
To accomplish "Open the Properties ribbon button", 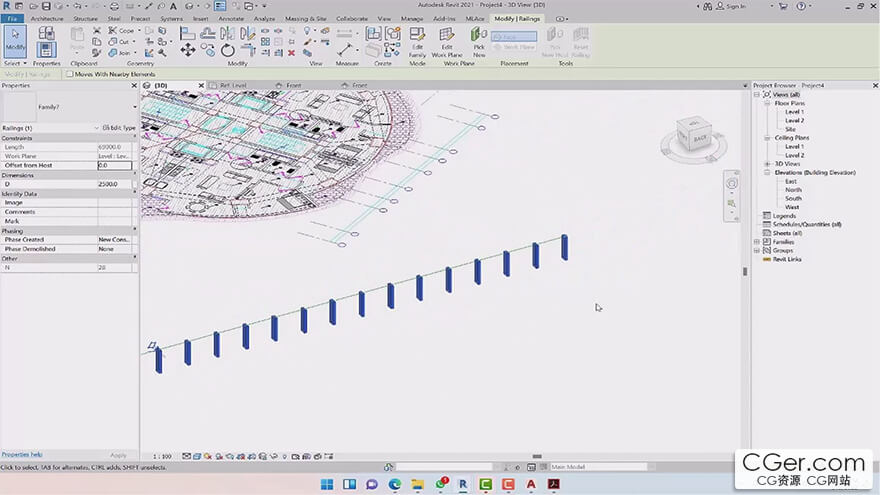I will (x=46, y=41).
